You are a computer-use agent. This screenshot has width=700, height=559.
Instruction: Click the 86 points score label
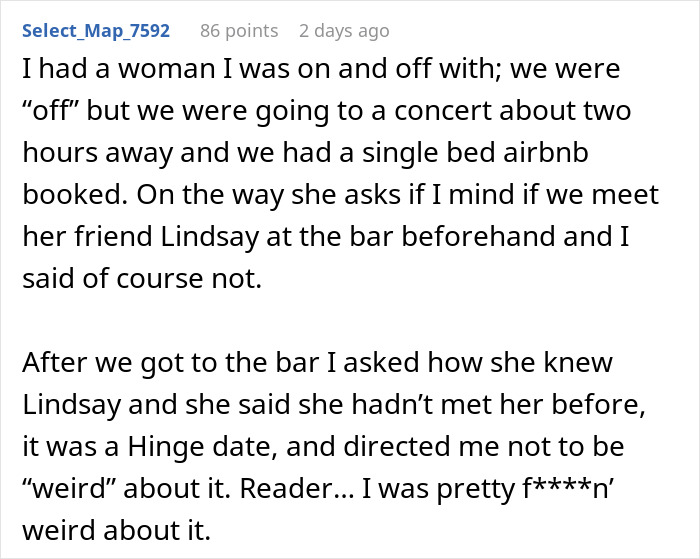(x=239, y=31)
